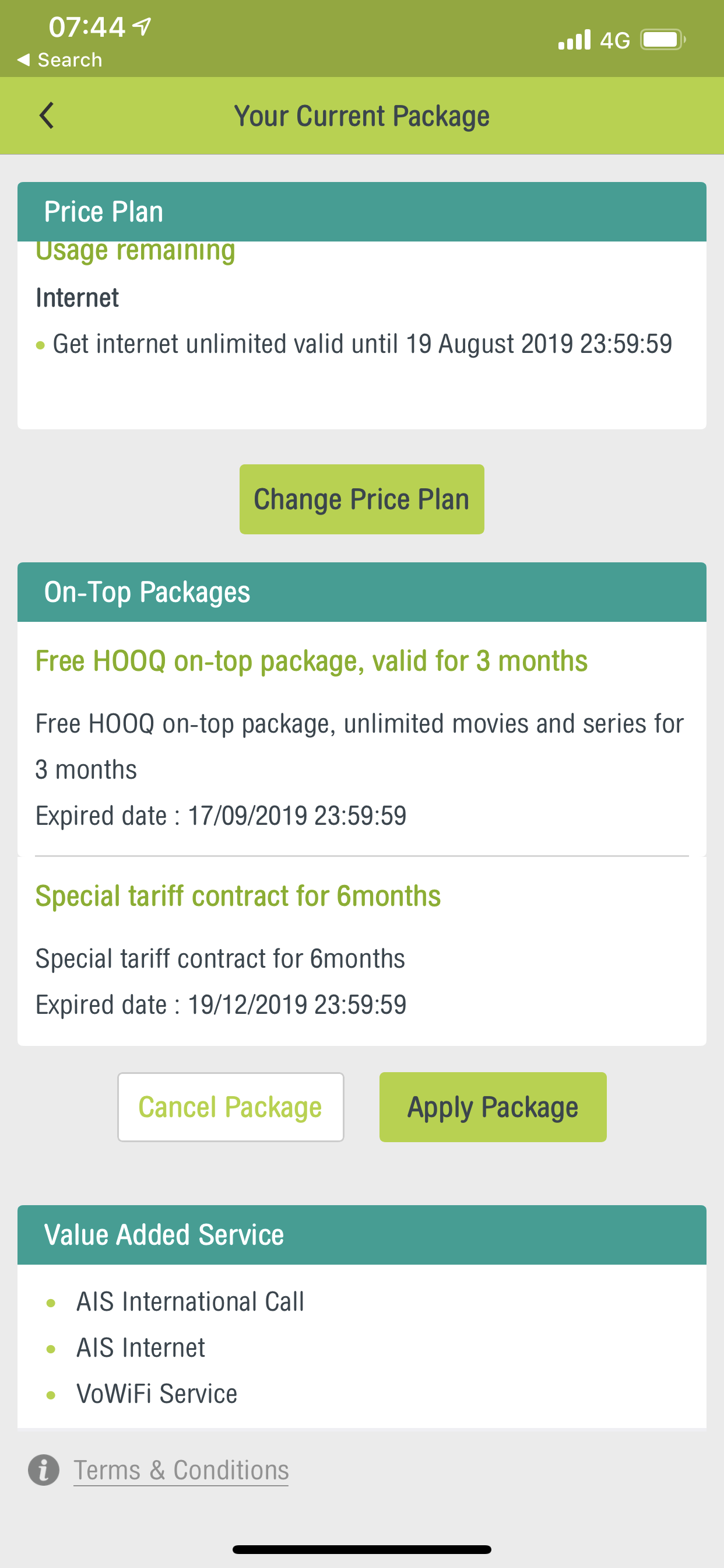Select the On-Top Packages section header
Image resolution: width=724 pixels, height=1568 pixels.
[x=147, y=591]
